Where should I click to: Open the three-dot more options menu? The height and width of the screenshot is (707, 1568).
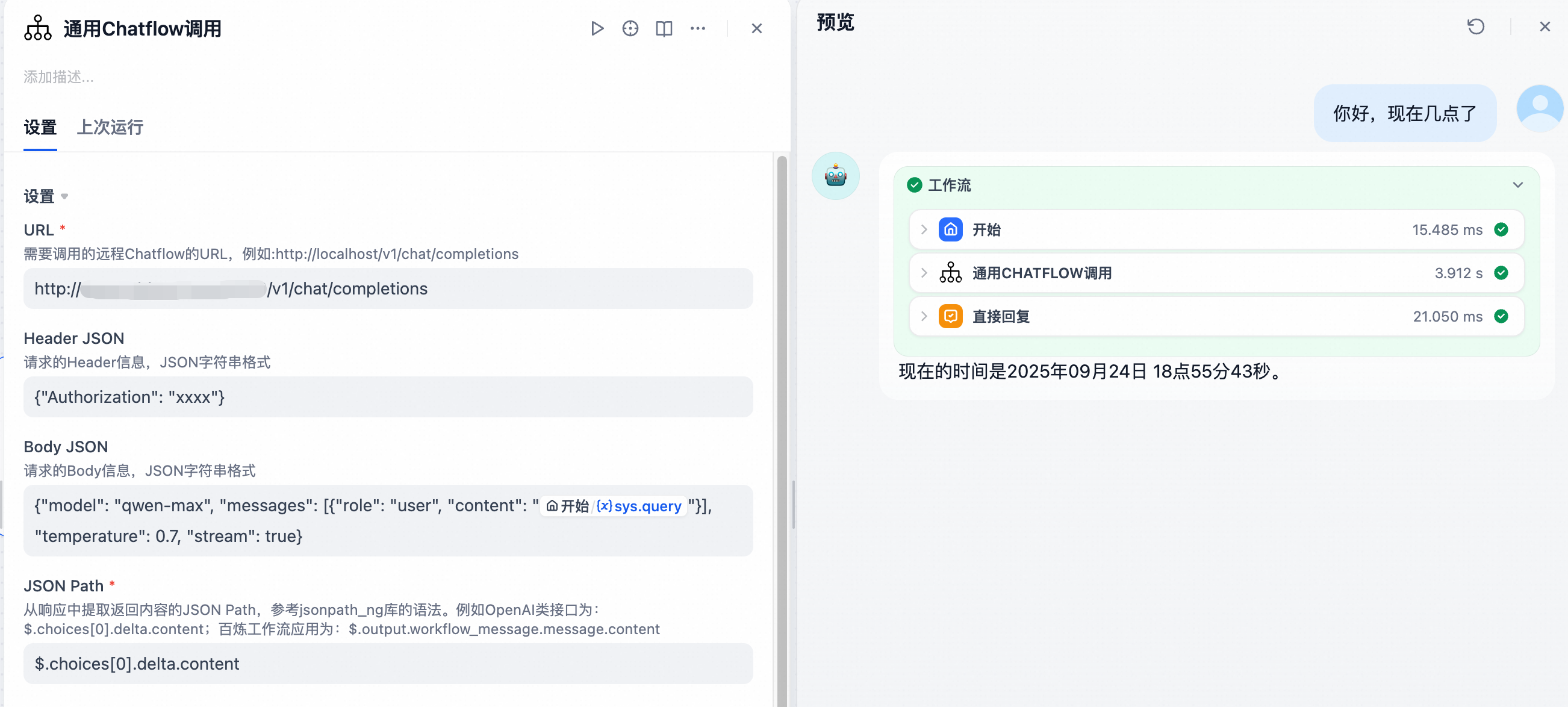pos(697,29)
